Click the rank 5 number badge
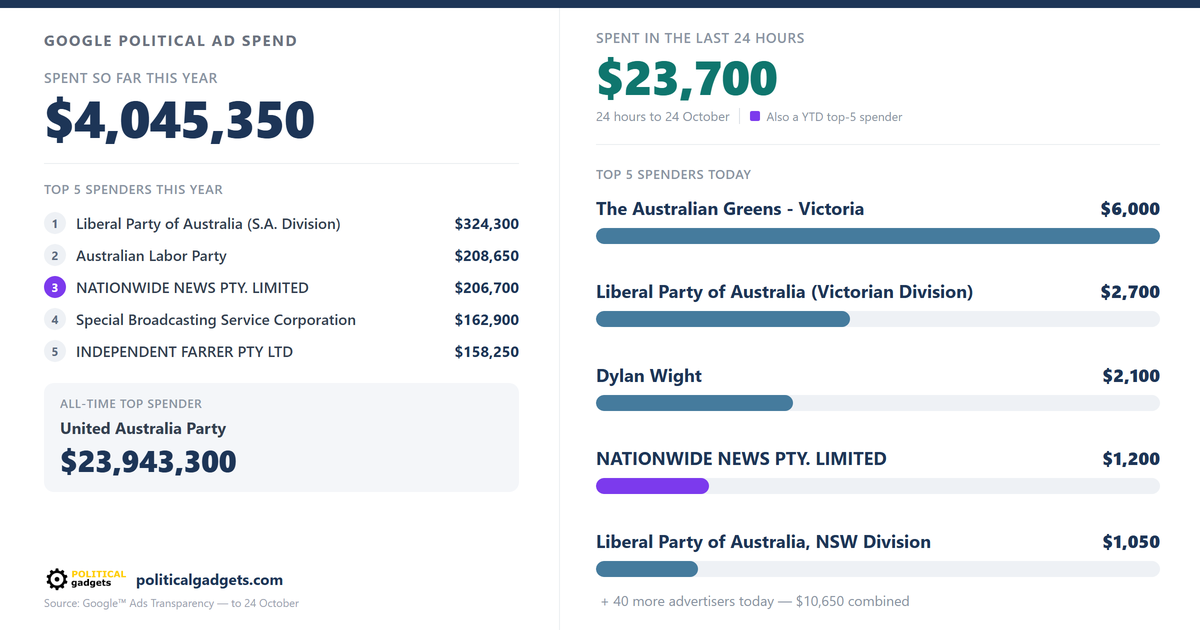The image size is (1200, 630). pos(55,352)
